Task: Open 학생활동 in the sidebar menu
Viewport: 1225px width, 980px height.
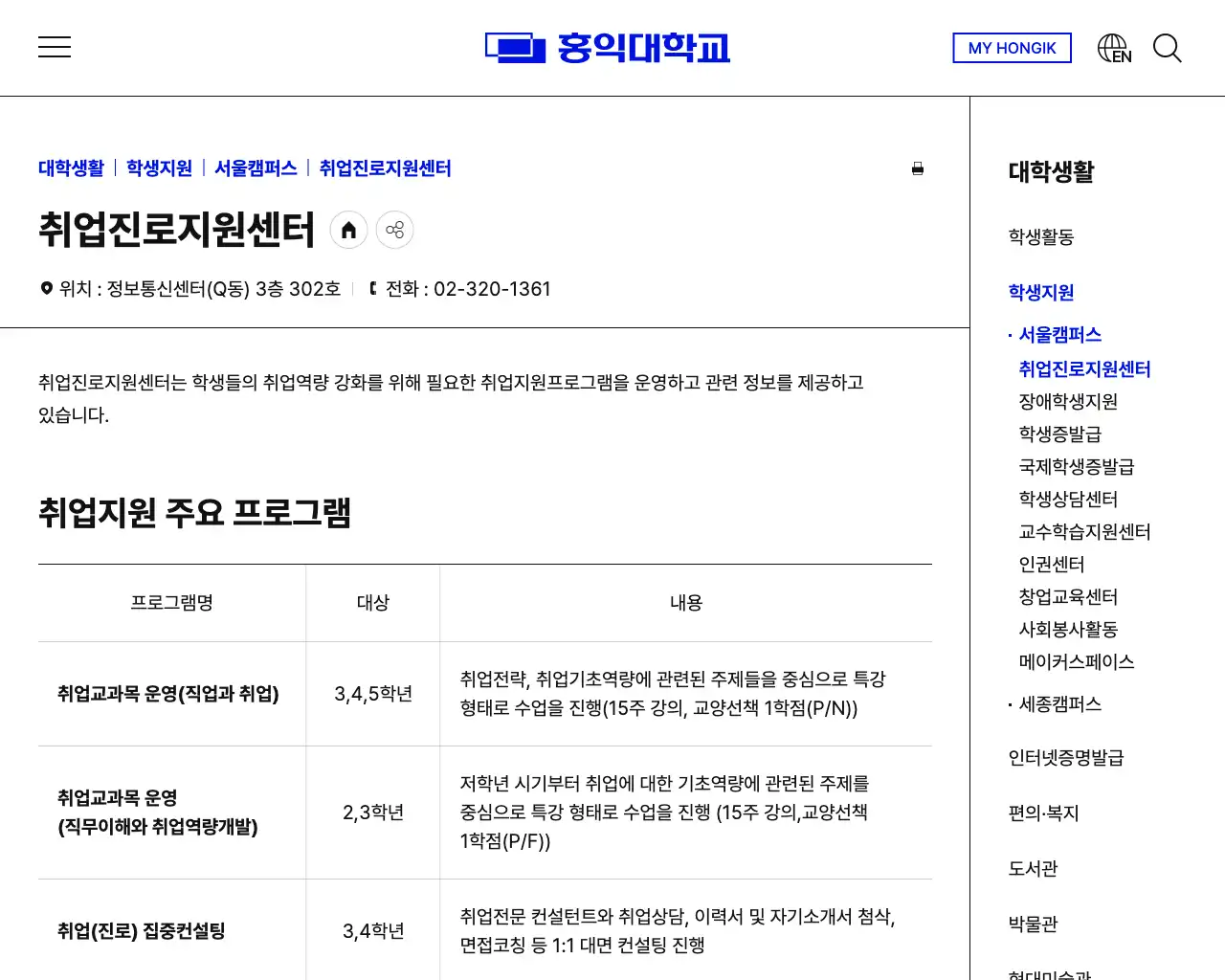Action: (1041, 237)
